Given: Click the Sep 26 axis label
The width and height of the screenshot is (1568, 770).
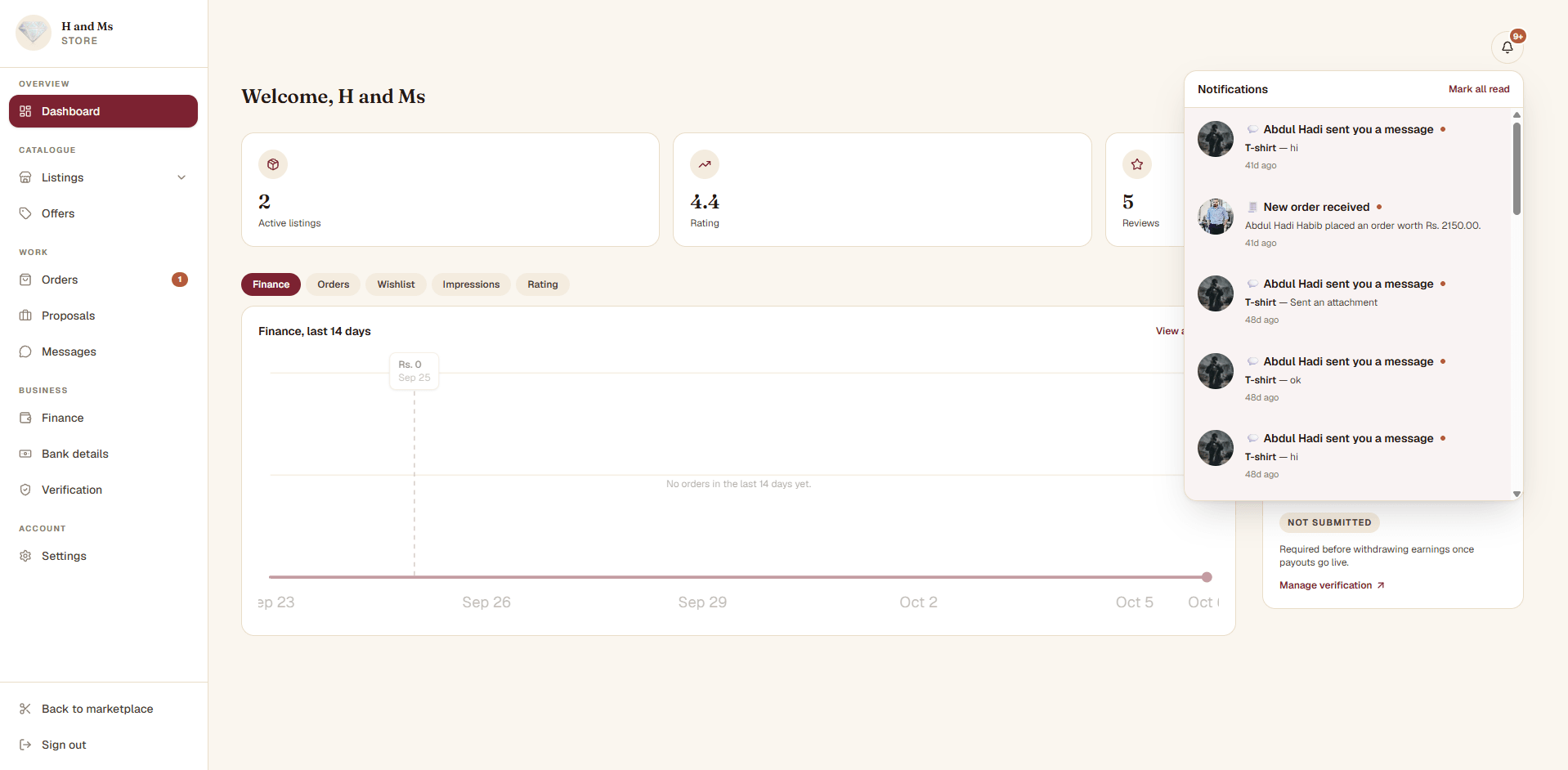Looking at the screenshot, I should tap(486, 602).
